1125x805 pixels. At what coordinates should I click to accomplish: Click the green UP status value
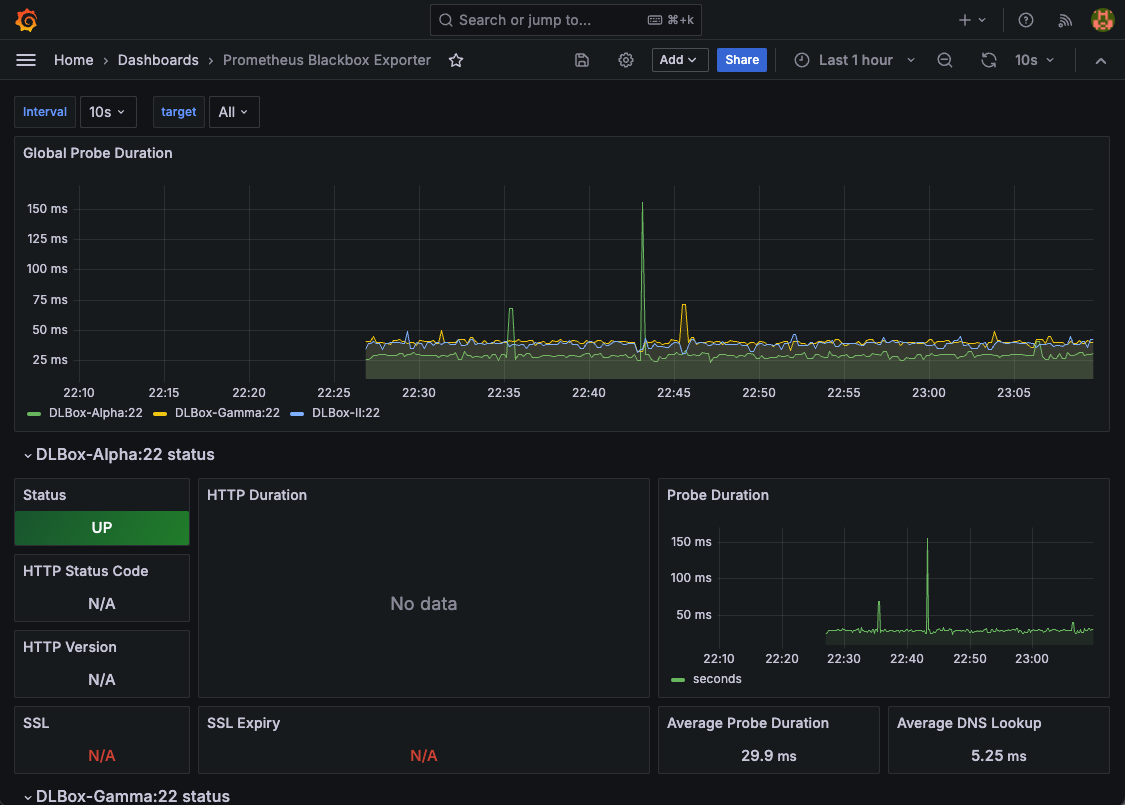tap(102, 528)
